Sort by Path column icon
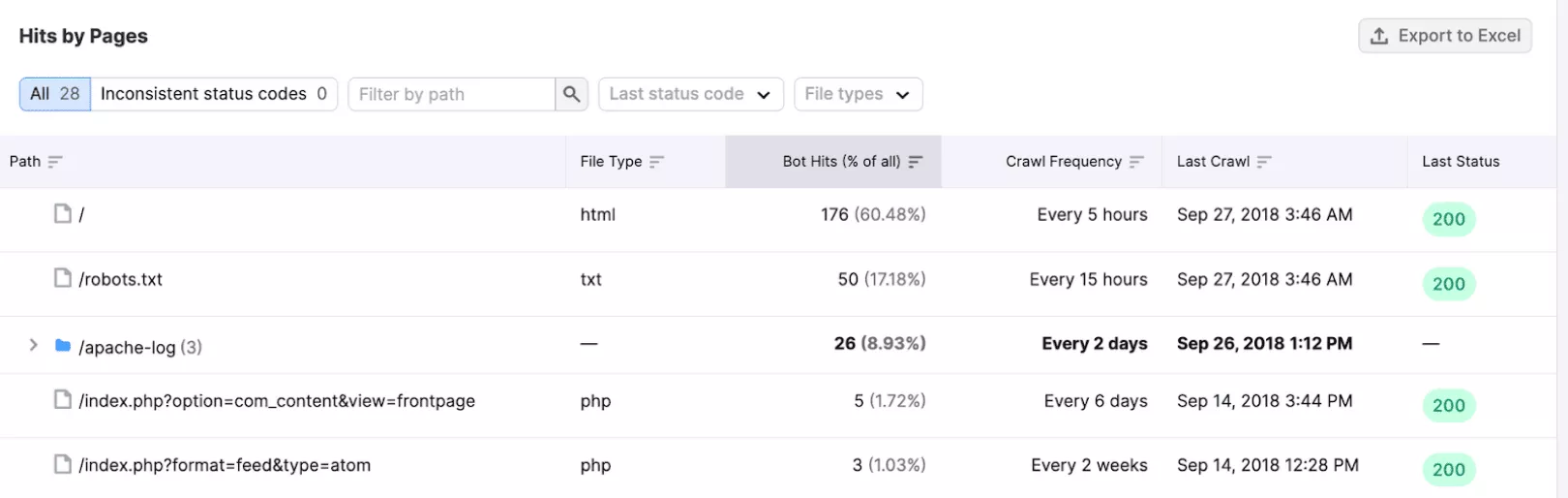This screenshot has height=498, width=1568. coord(55,162)
